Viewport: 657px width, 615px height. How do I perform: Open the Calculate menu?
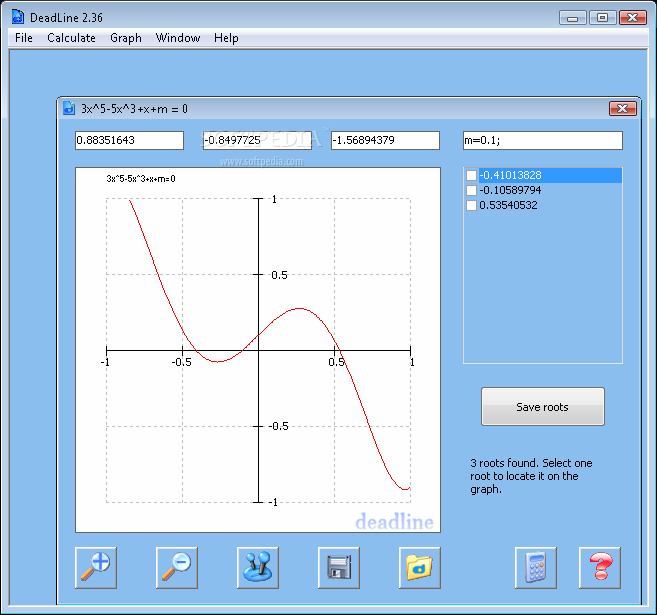[71, 38]
